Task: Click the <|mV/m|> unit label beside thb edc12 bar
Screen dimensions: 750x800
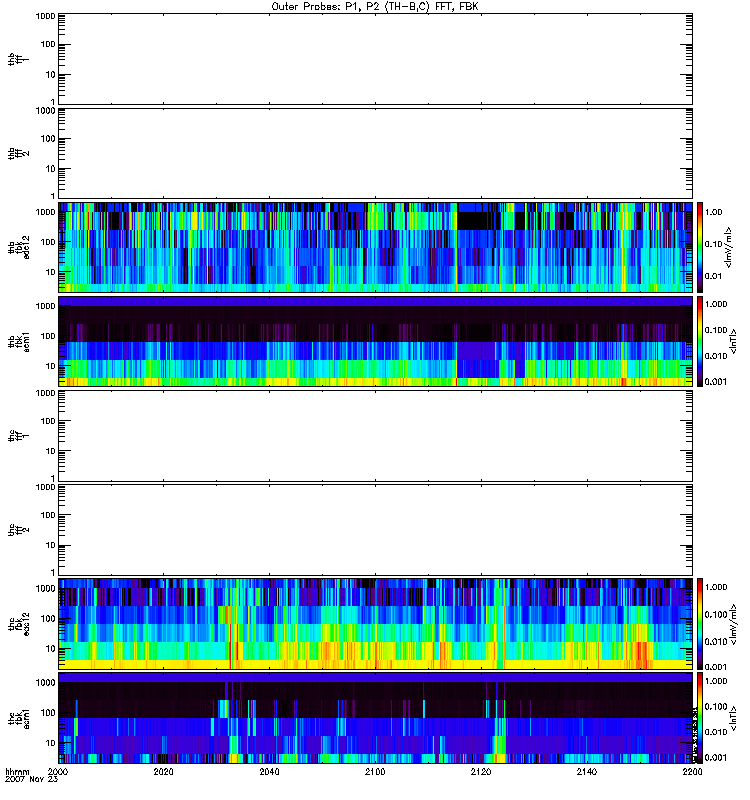Action: click(x=729, y=247)
